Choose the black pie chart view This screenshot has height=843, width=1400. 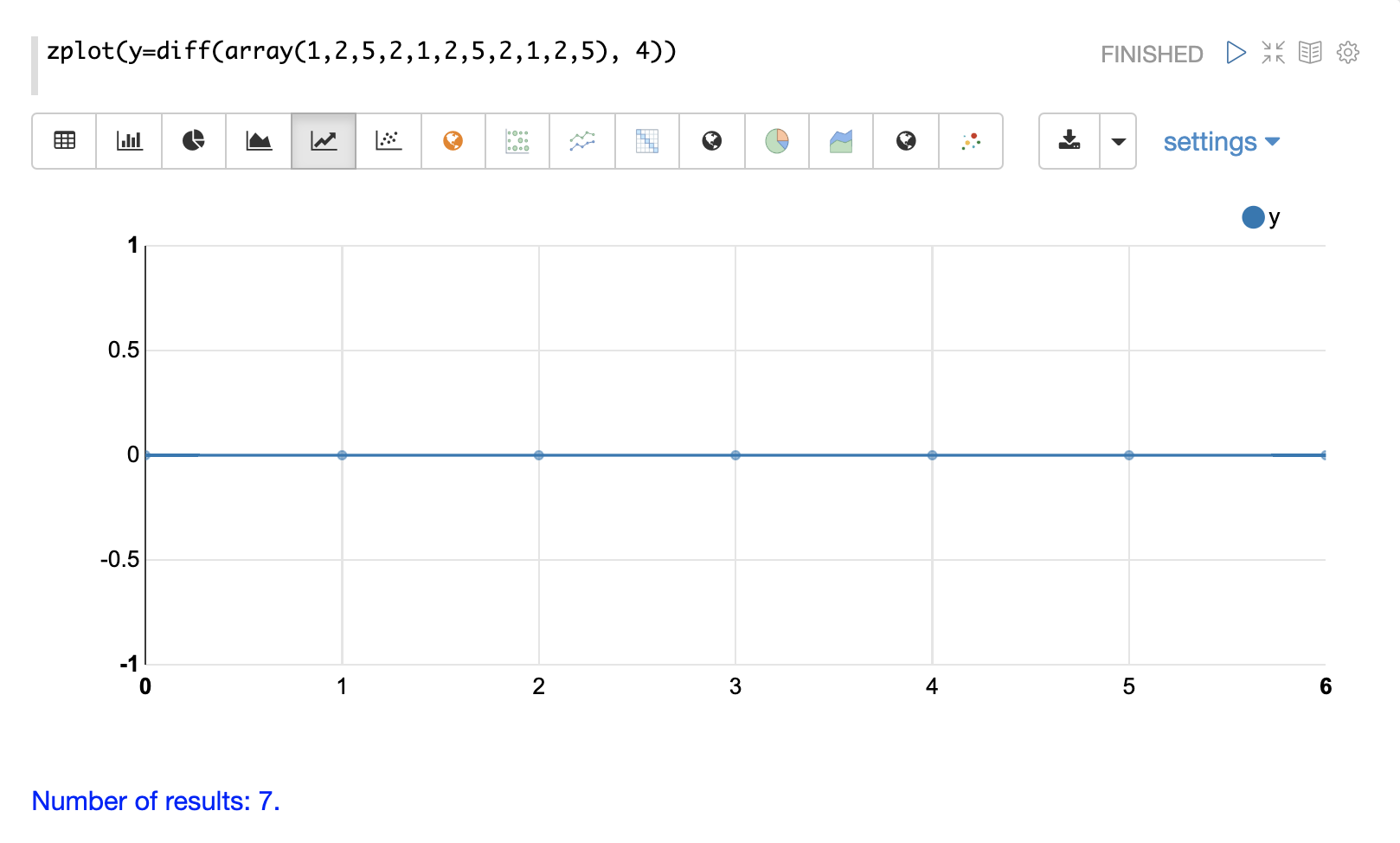click(194, 141)
